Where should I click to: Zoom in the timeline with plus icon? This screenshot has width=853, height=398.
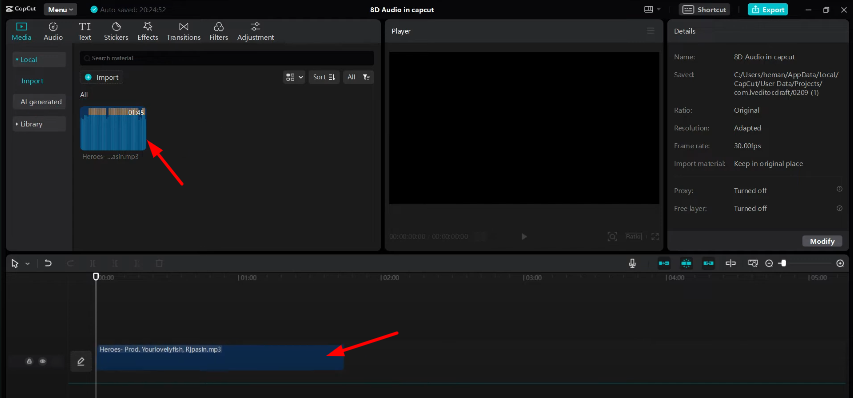[840, 263]
